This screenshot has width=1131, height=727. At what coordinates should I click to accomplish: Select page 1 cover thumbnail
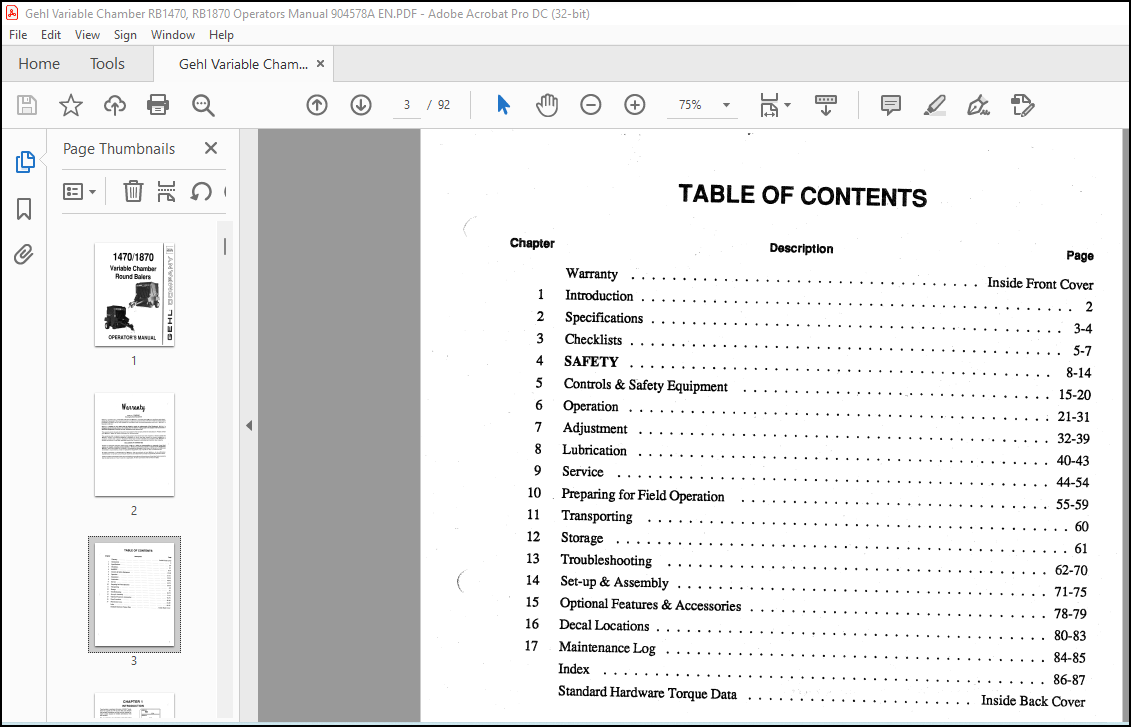[x=134, y=294]
